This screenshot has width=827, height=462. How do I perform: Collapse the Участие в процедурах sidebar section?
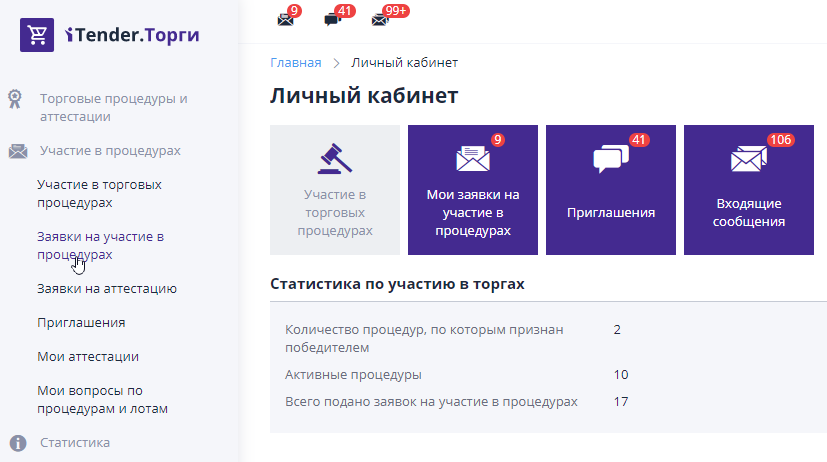point(110,151)
